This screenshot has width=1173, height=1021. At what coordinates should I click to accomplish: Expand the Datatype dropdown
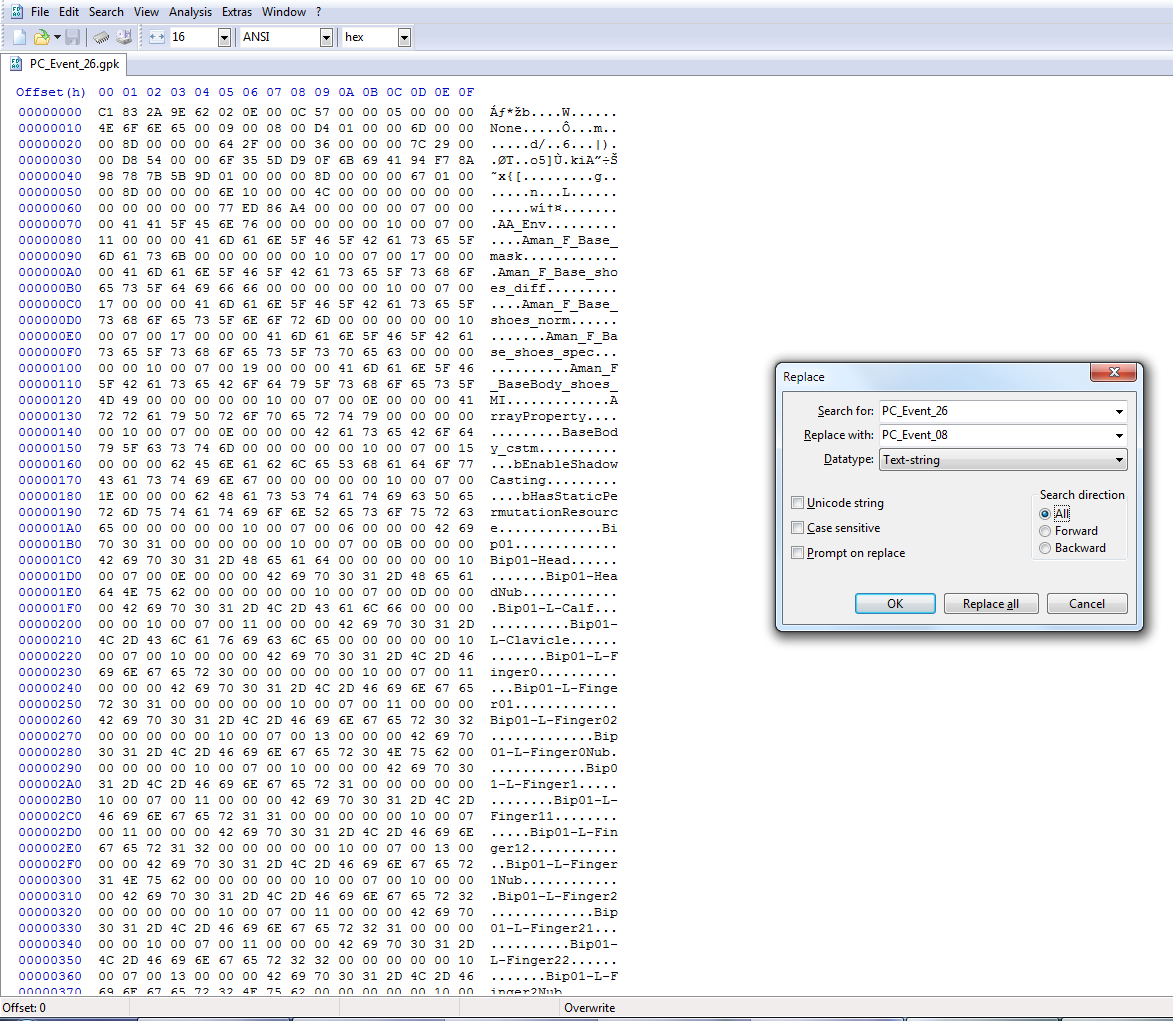click(1118, 460)
